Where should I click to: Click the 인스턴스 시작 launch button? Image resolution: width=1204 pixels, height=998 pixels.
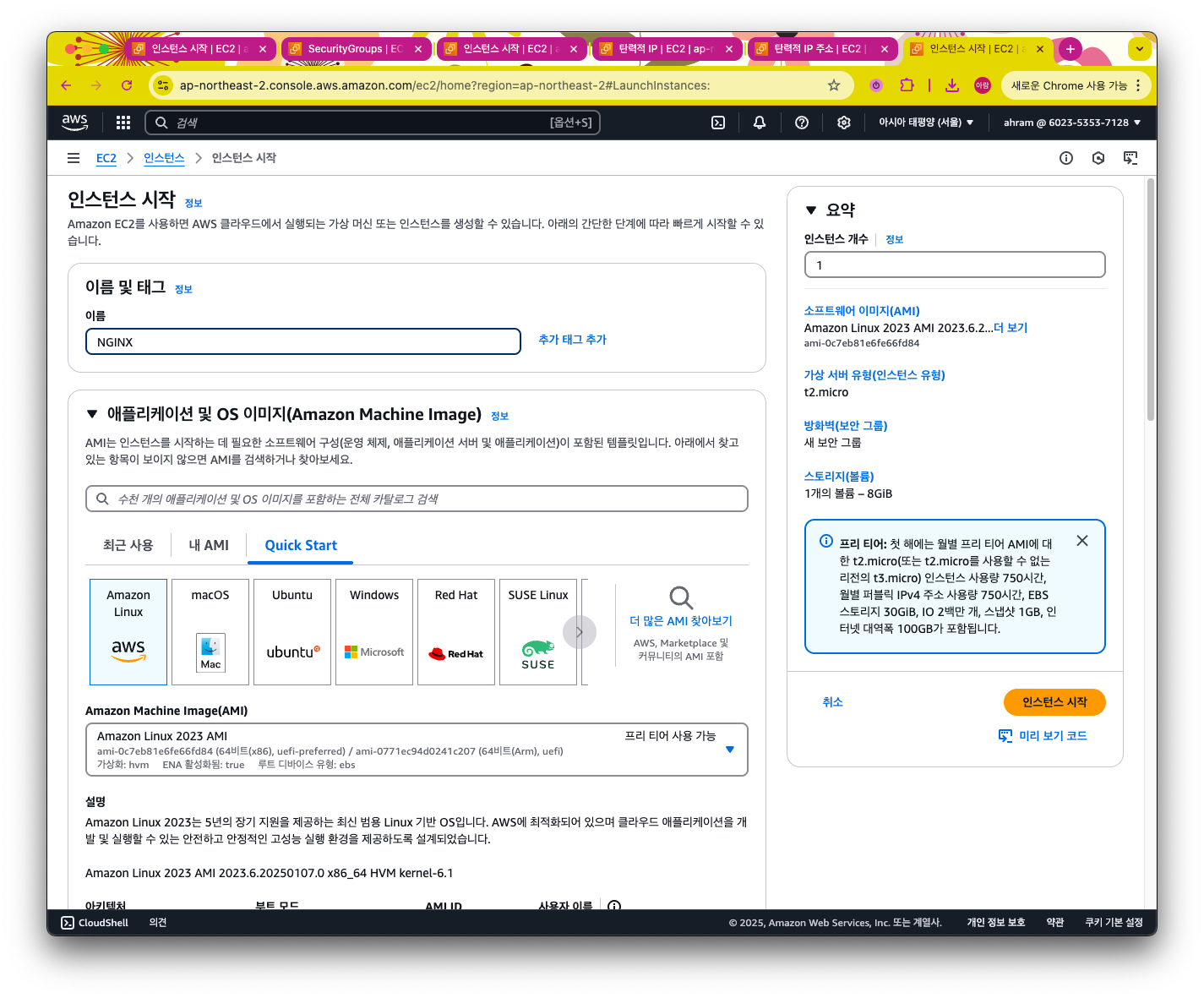1054,702
